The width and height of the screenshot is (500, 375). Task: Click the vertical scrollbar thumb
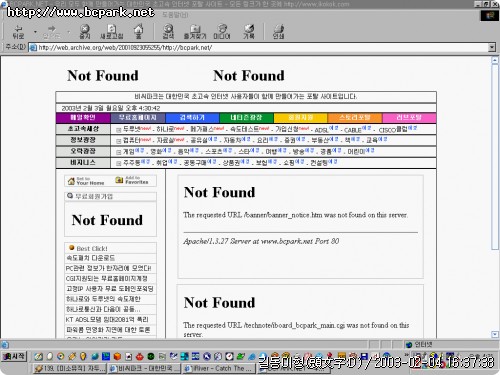pyautogui.click(x=495, y=157)
